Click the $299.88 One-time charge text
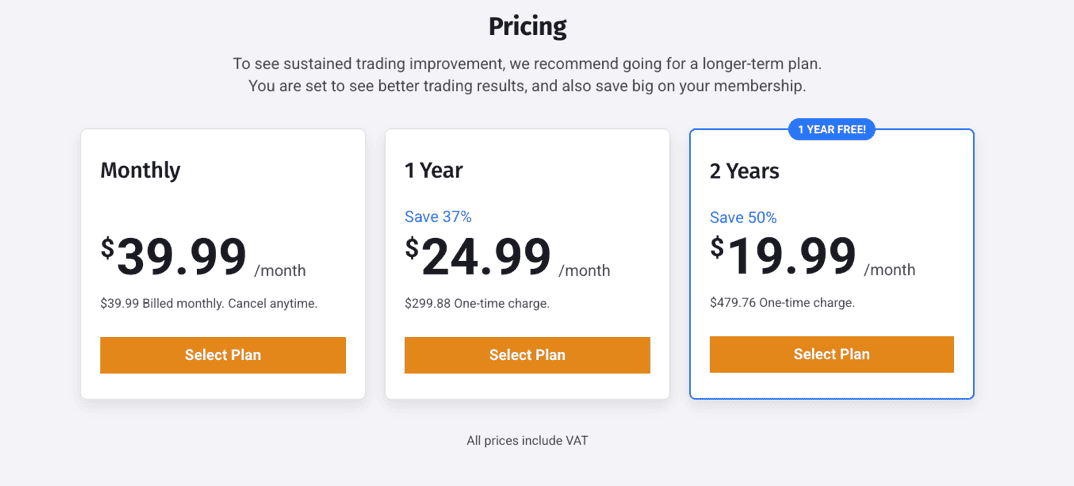 point(477,303)
